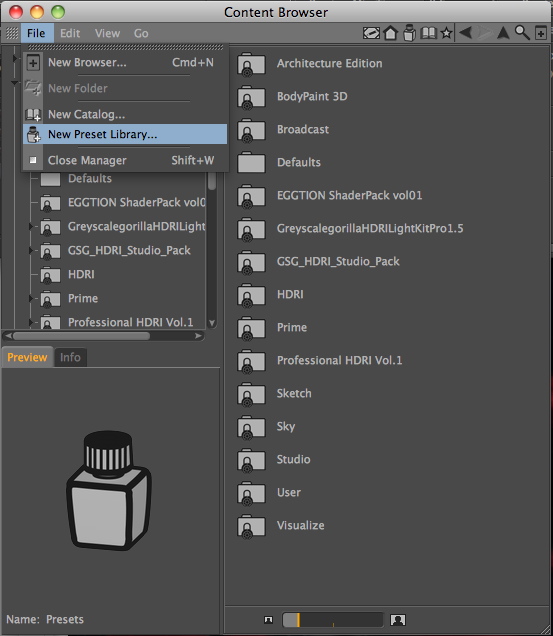Select the Broadcast library folder icon
This screenshot has width=553, height=636.
pos(251,130)
